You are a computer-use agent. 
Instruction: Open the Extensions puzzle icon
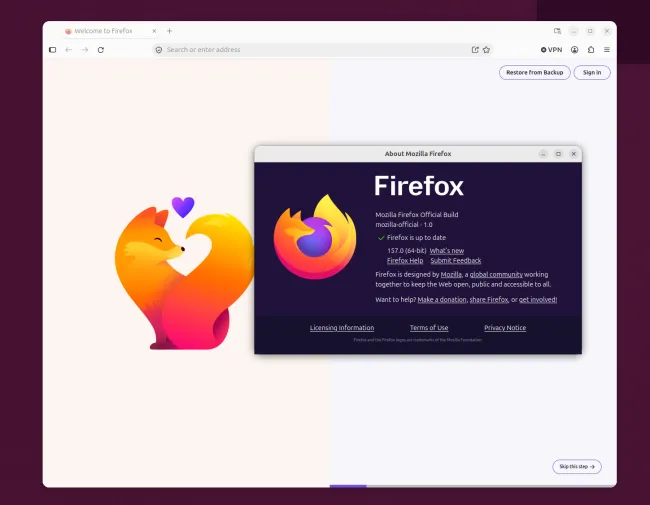point(591,50)
